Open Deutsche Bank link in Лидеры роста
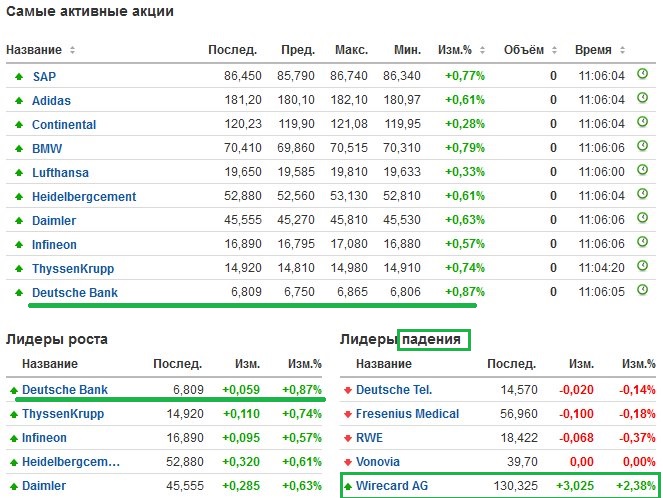Image resolution: width=663 pixels, height=498 pixels. (65, 389)
